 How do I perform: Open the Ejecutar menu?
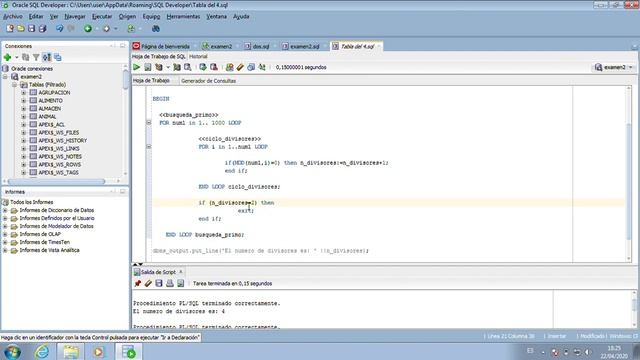(102, 16)
